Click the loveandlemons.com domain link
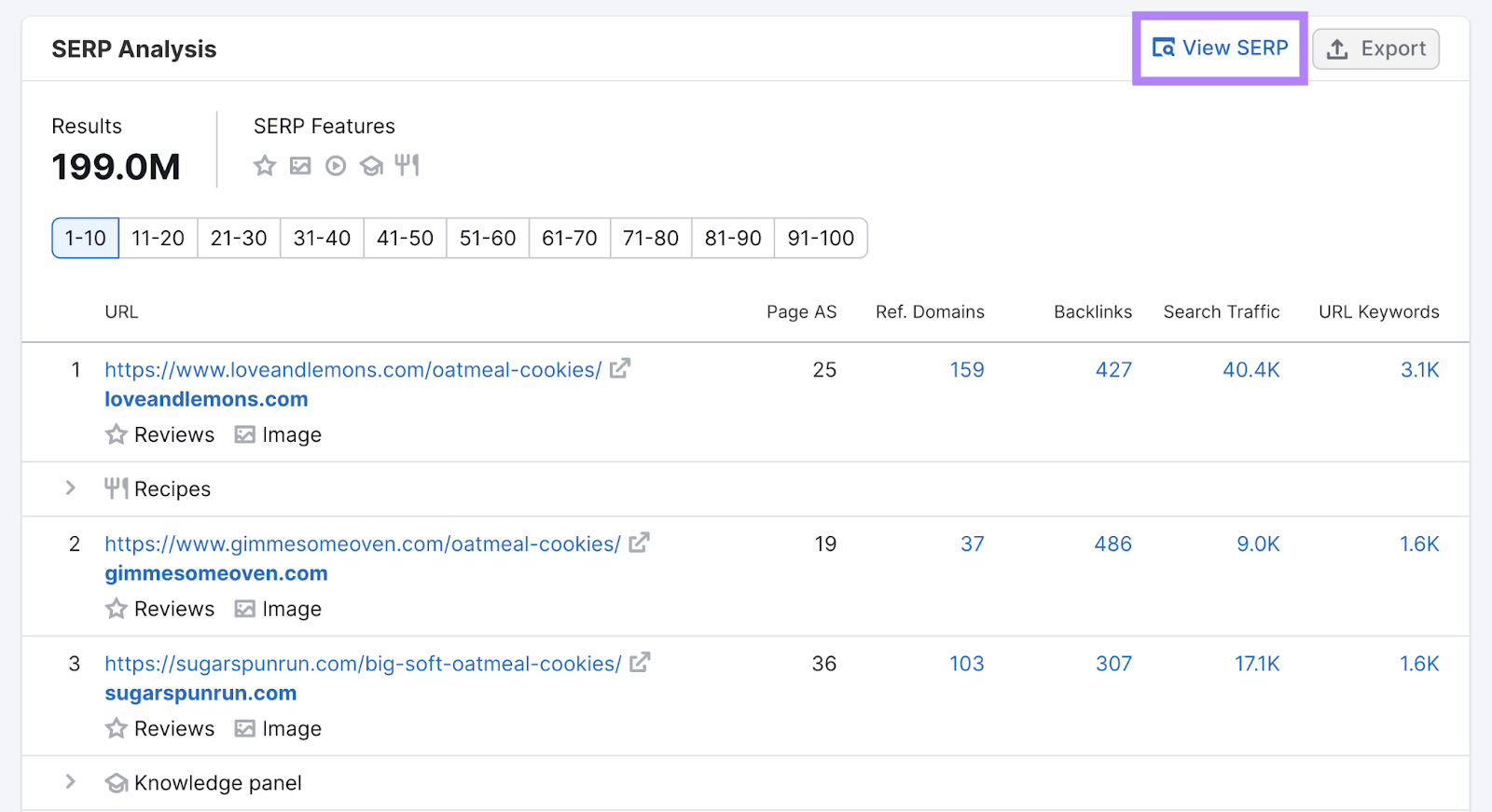The height and width of the screenshot is (812, 1492). coord(206,399)
